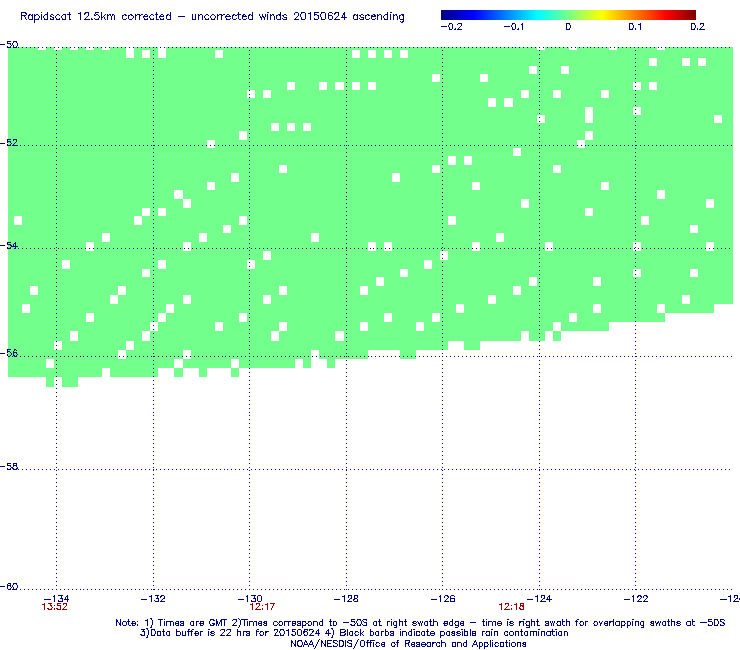Click the latitude label -52
This screenshot has height=650, width=740.
point(9,143)
